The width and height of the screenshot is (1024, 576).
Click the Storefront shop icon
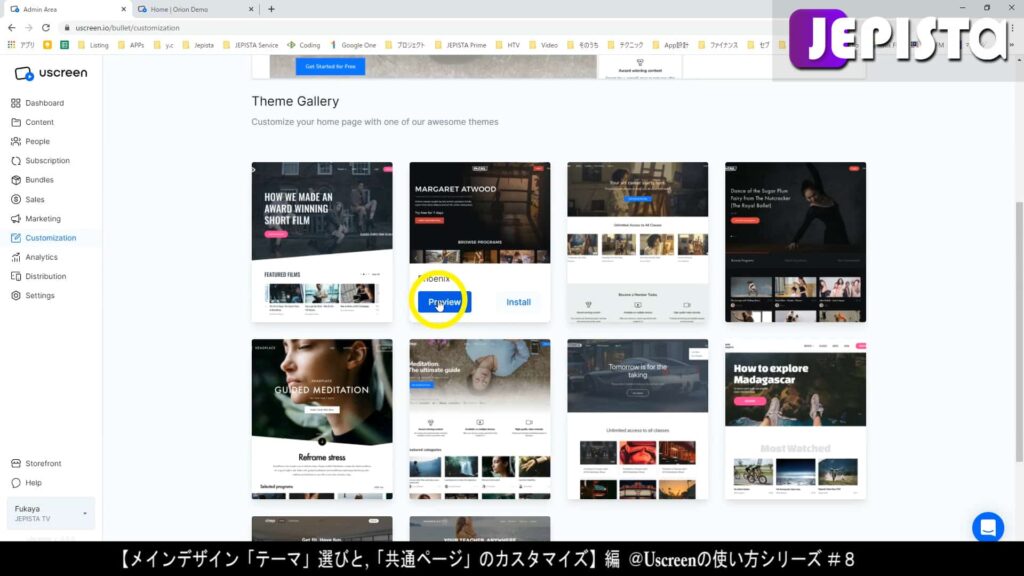click(x=16, y=463)
